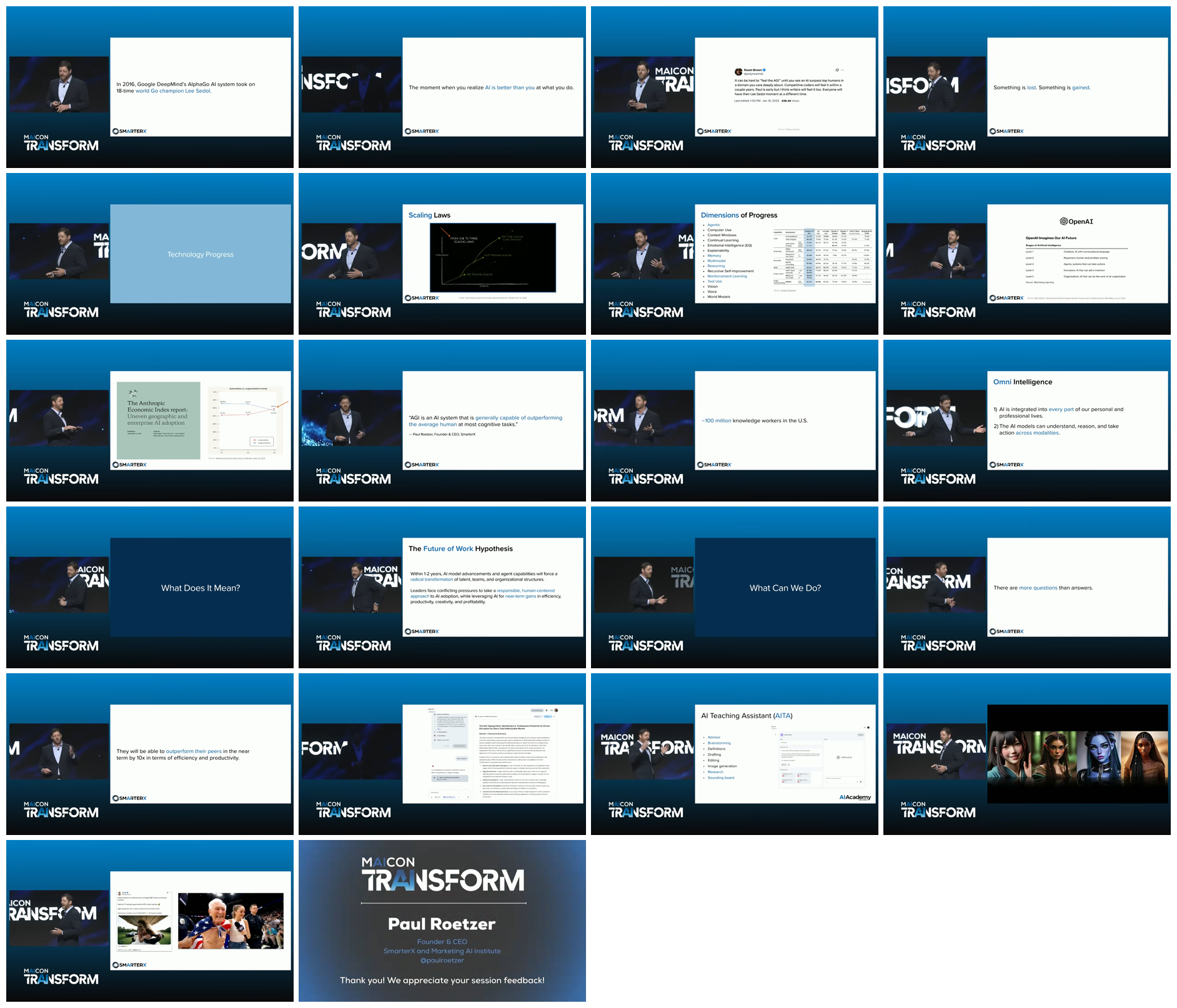Select 'Founder & CEO' text on closing slide
This screenshot has height=1008, width=1177.
(442, 942)
